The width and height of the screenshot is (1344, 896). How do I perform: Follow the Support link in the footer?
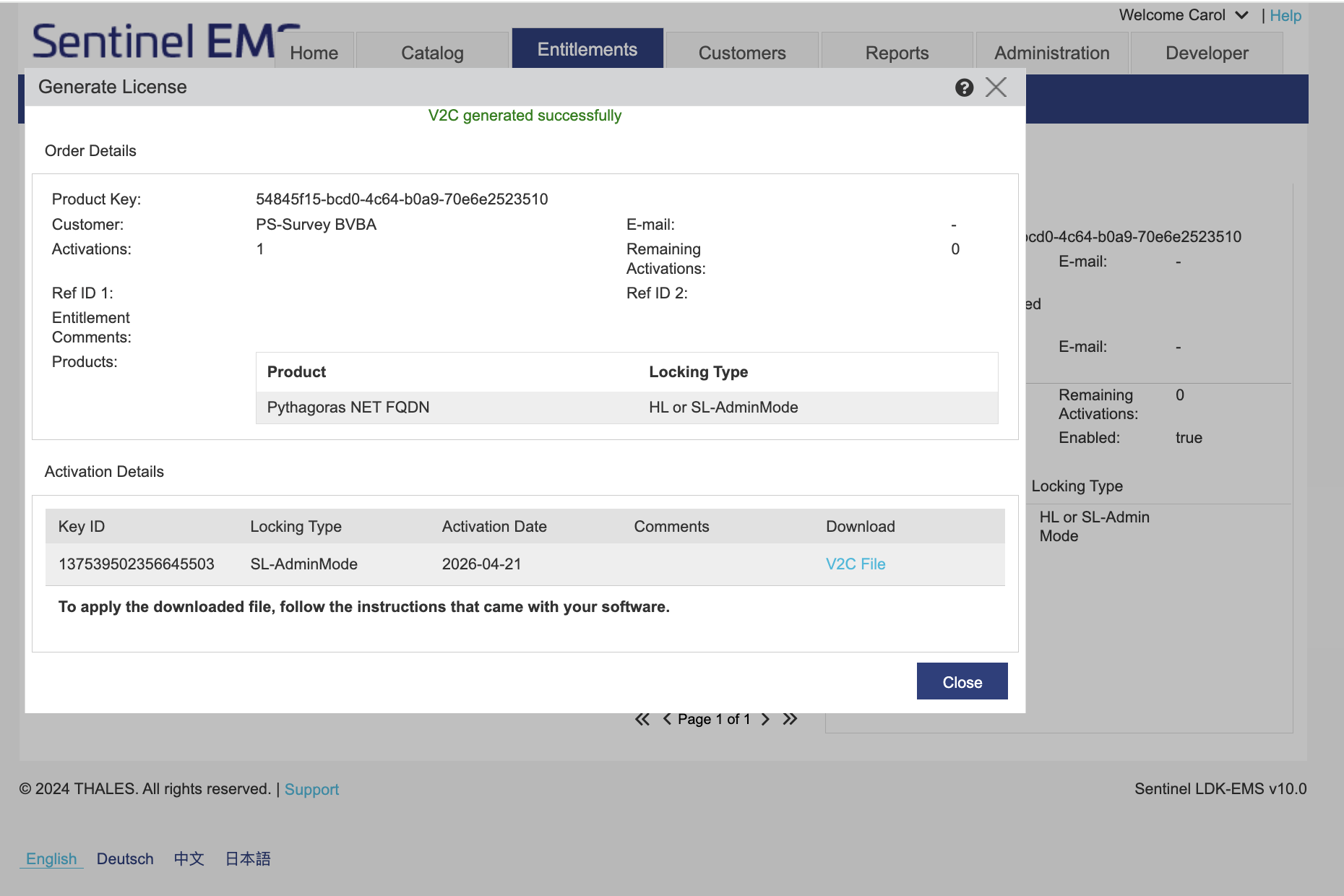(311, 789)
